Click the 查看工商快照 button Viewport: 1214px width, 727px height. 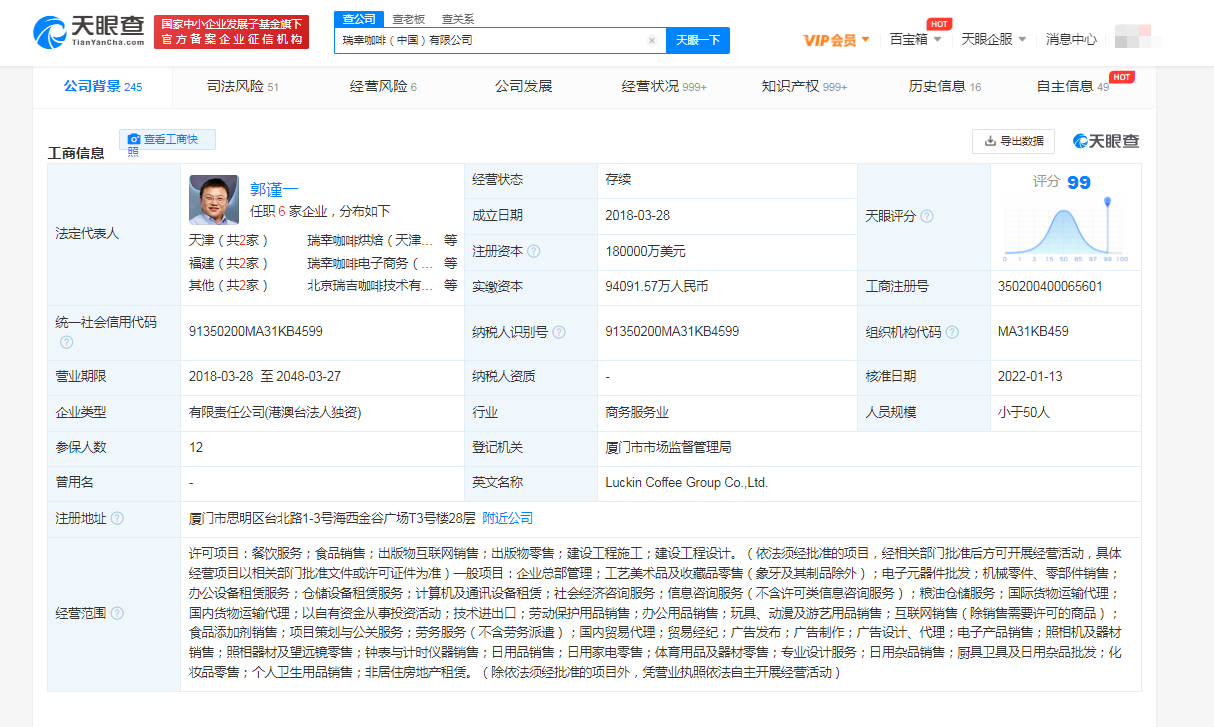(167, 139)
